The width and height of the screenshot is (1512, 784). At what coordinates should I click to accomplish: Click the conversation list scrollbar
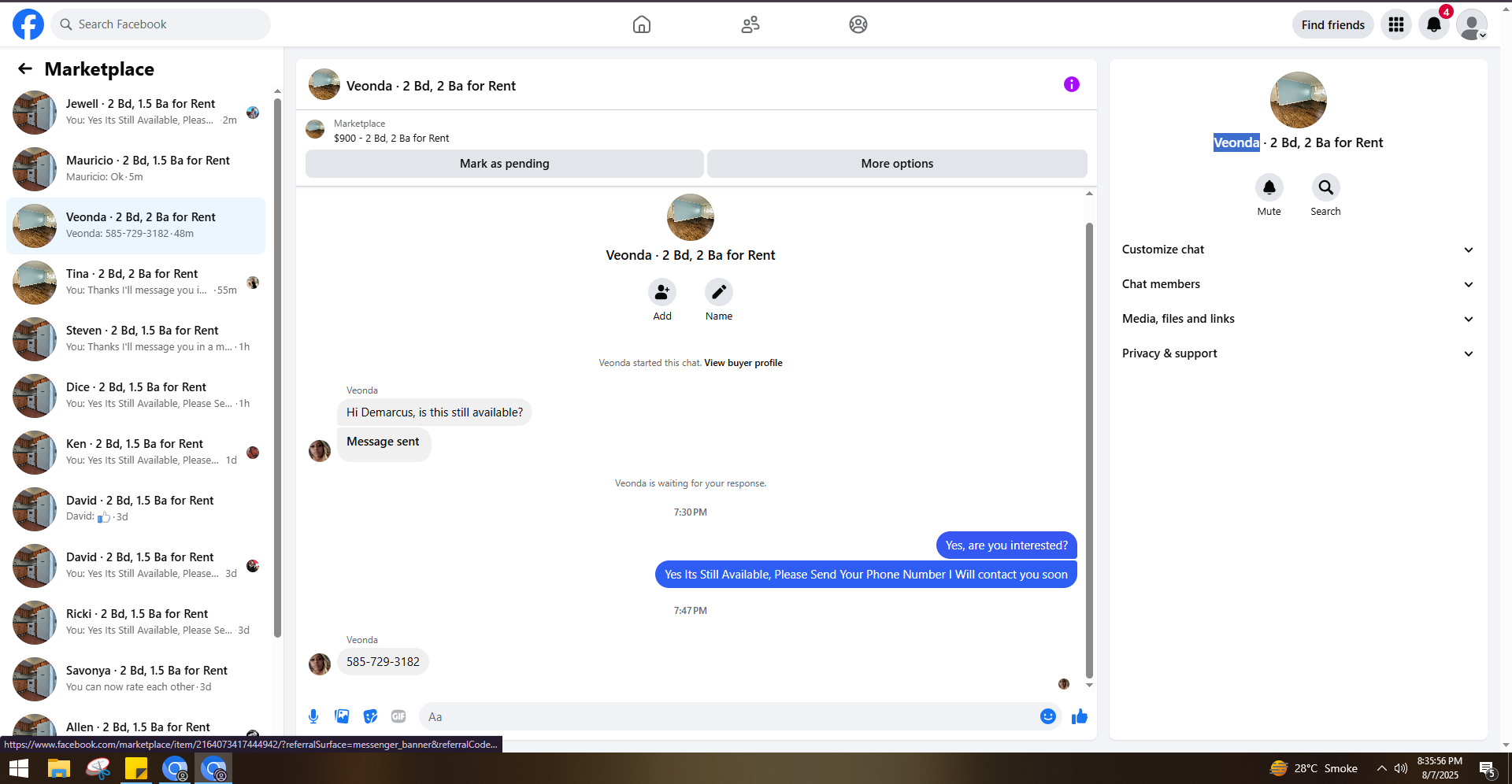(x=277, y=366)
